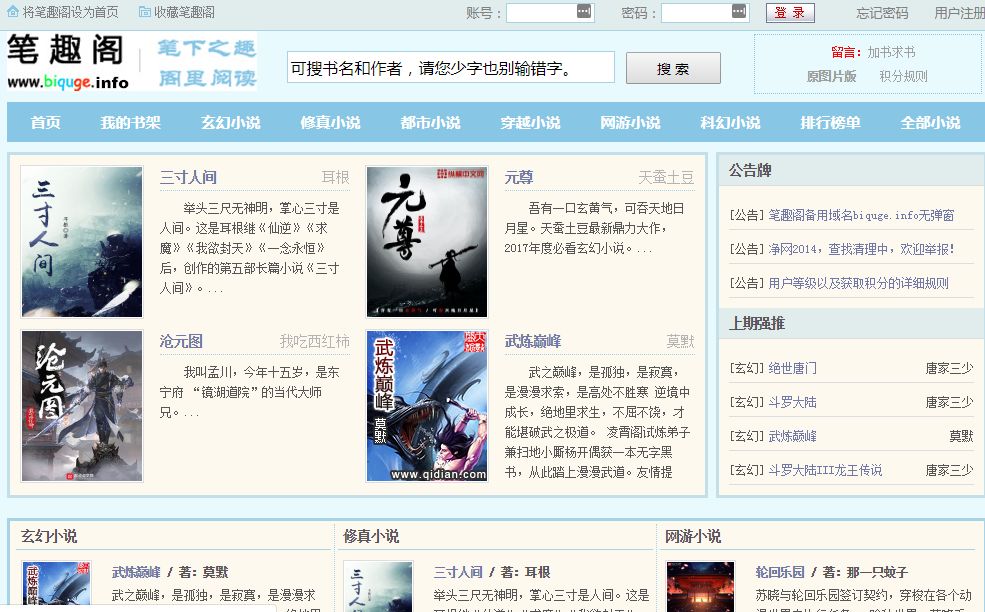Go to 首页 in navigation bar
The image size is (985, 612).
pos(46,123)
